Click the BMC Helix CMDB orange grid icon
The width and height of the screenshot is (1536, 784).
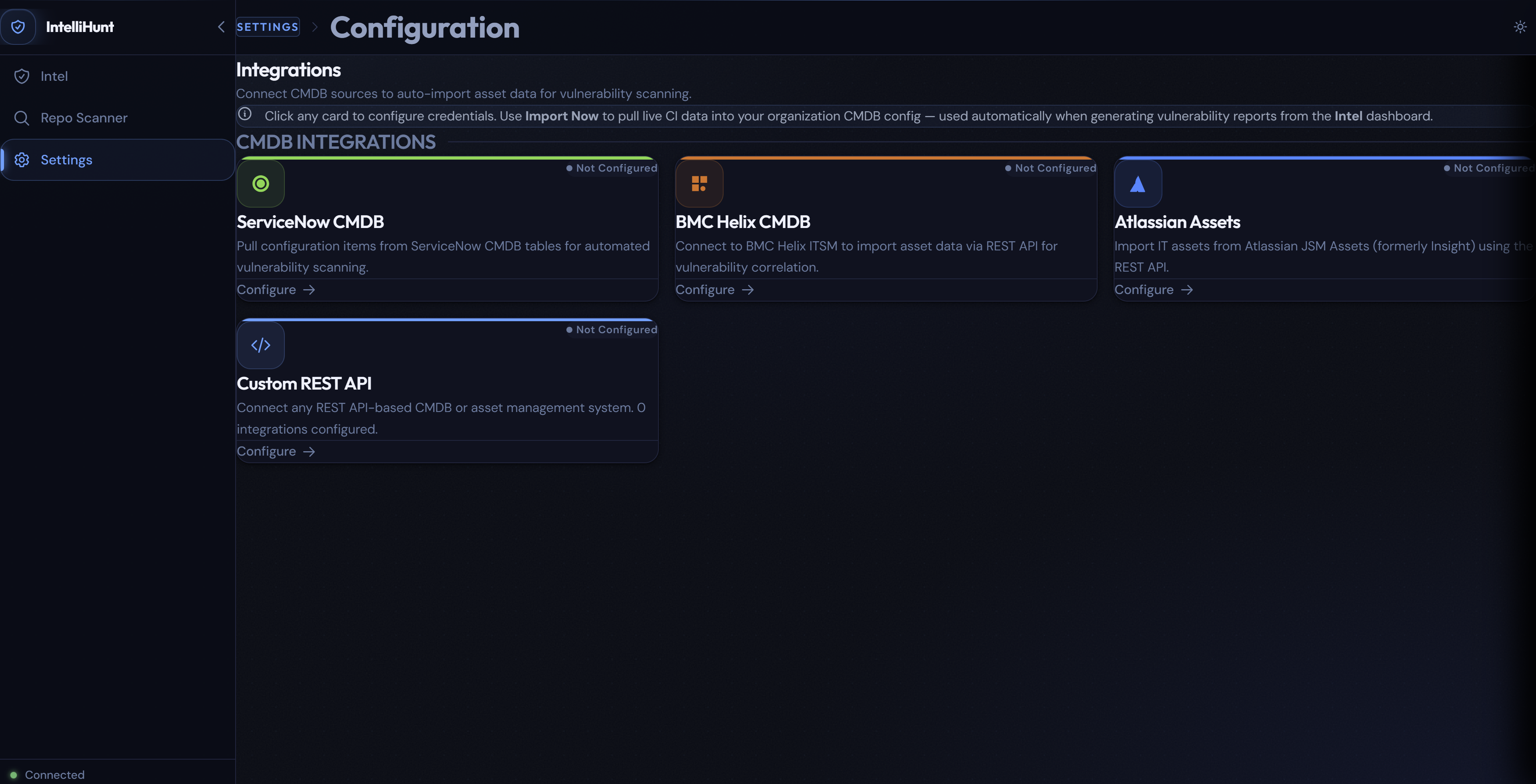tap(699, 184)
